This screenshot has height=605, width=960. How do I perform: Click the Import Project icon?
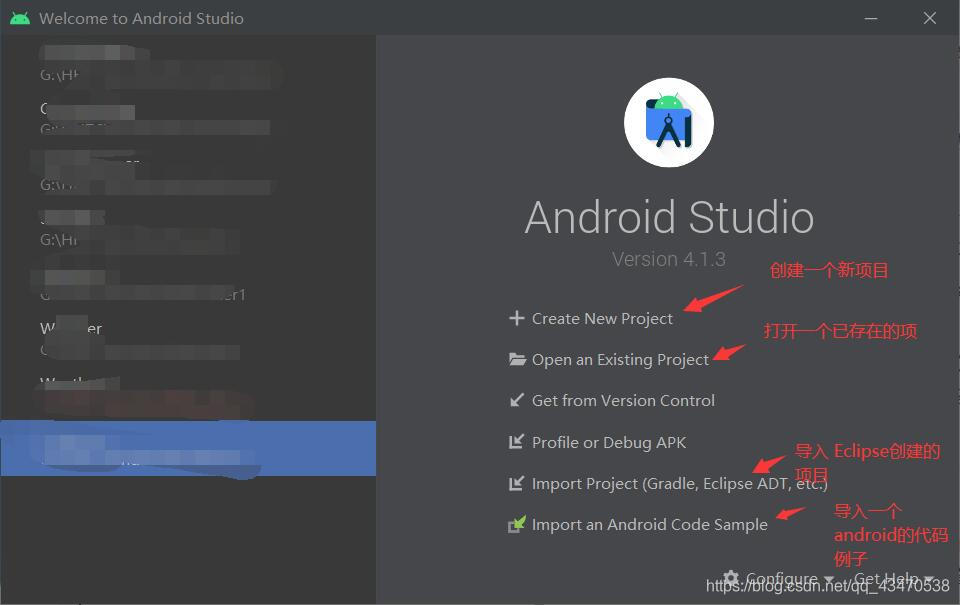click(517, 483)
